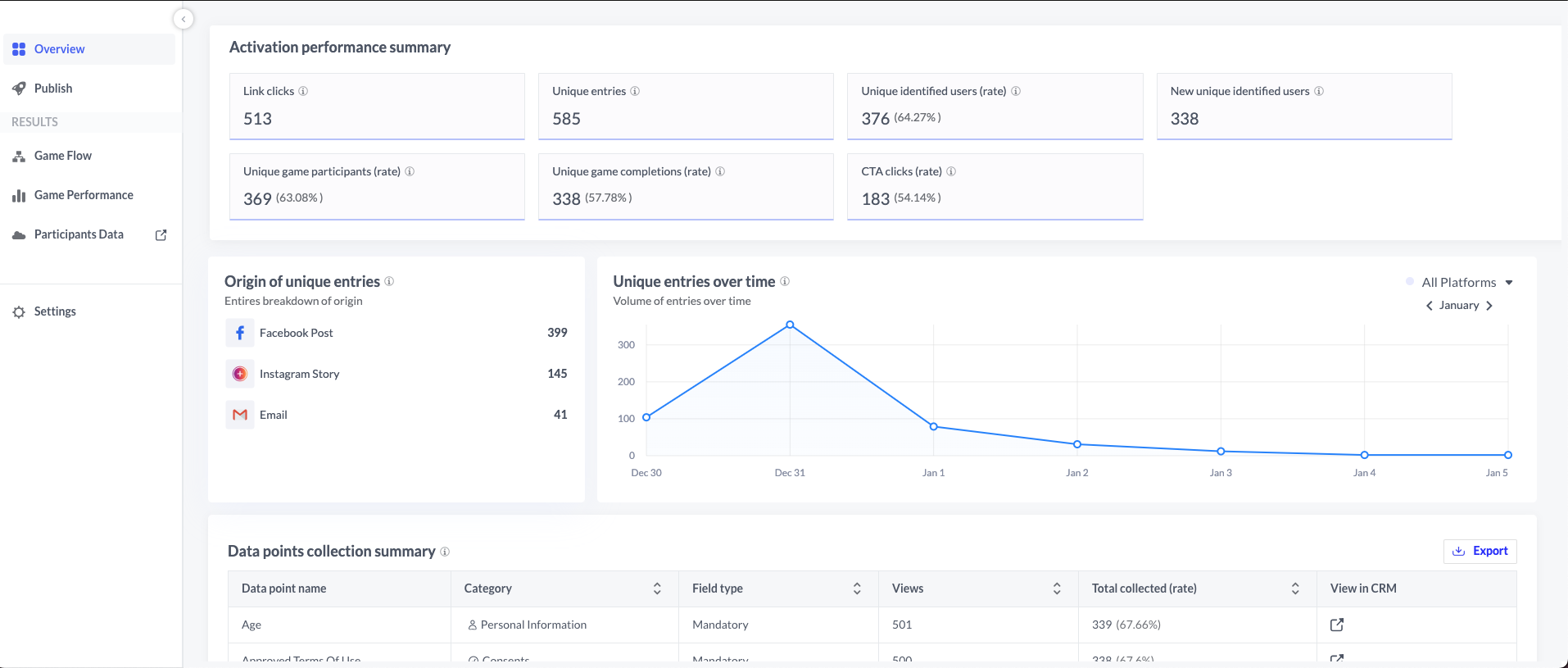Collapse the sidebar with the arrow button

point(184,19)
